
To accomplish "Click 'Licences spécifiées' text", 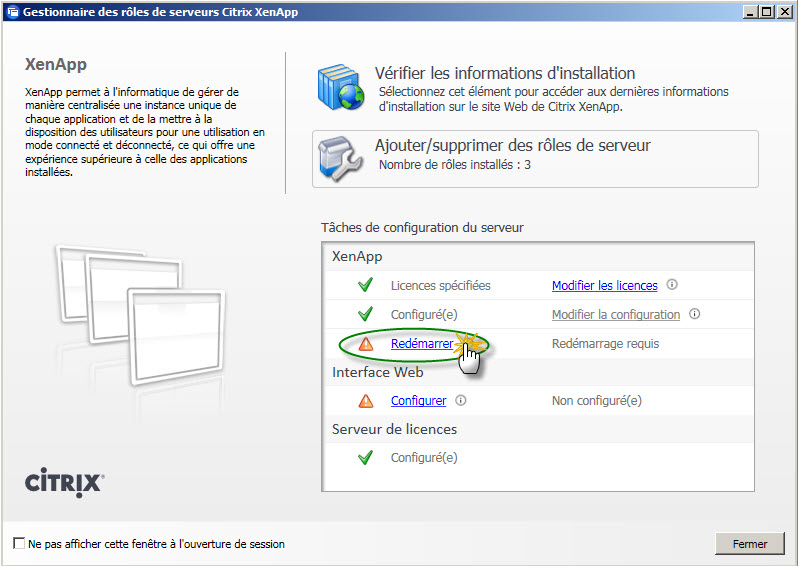I will point(440,286).
